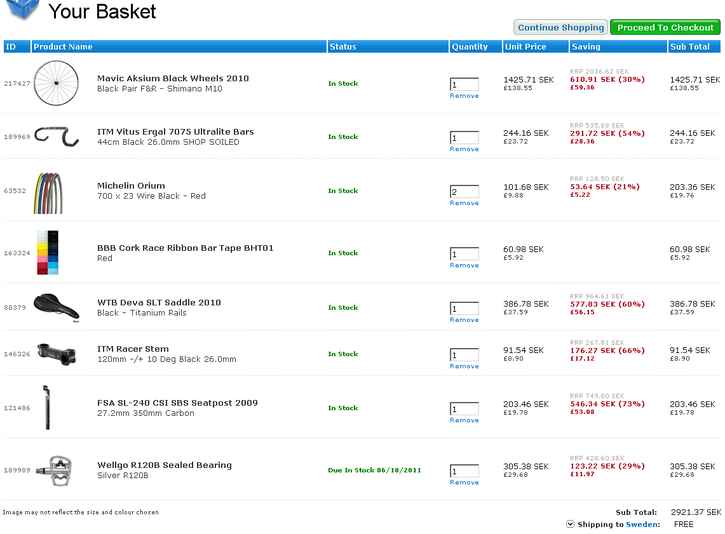
Task: Select product ID 189969
Action: point(17,137)
